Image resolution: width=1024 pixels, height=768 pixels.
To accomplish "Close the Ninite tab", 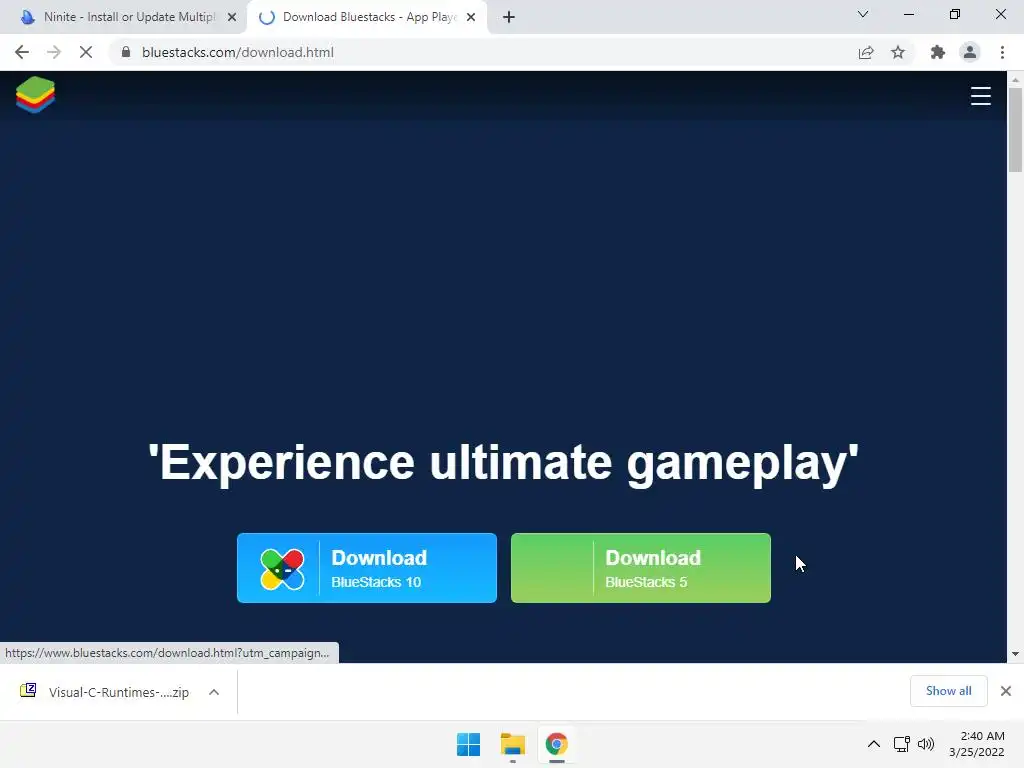I will tap(232, 18).
